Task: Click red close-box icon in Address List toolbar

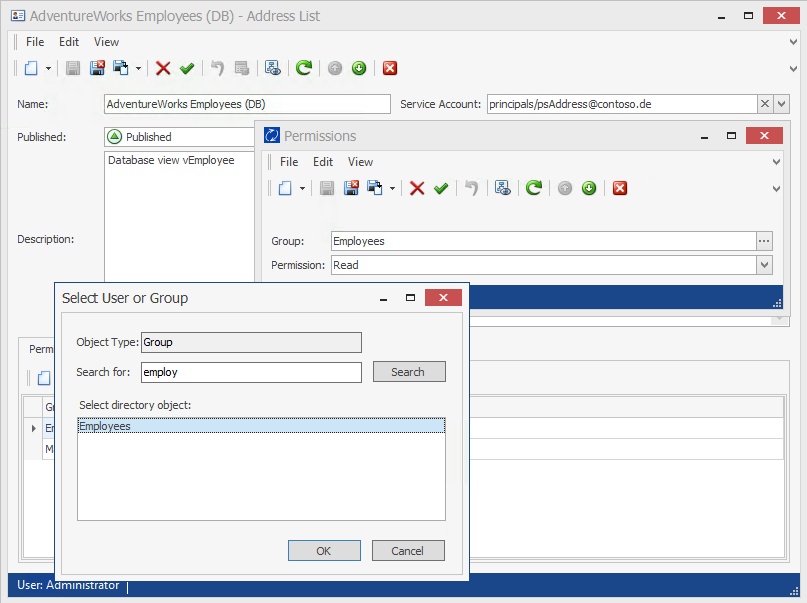Action: (x=390, y=68)
